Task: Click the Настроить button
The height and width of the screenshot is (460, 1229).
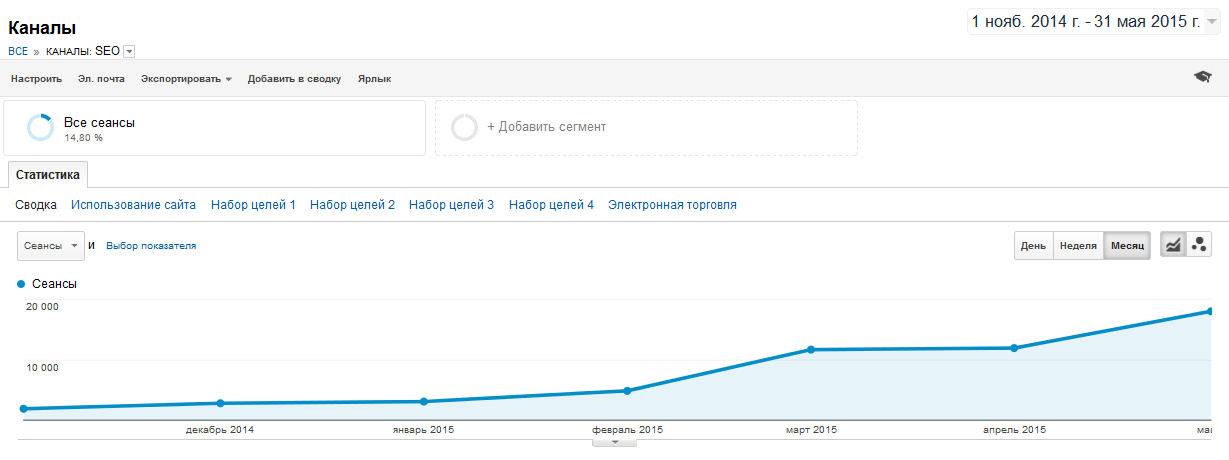Action: 36,78
